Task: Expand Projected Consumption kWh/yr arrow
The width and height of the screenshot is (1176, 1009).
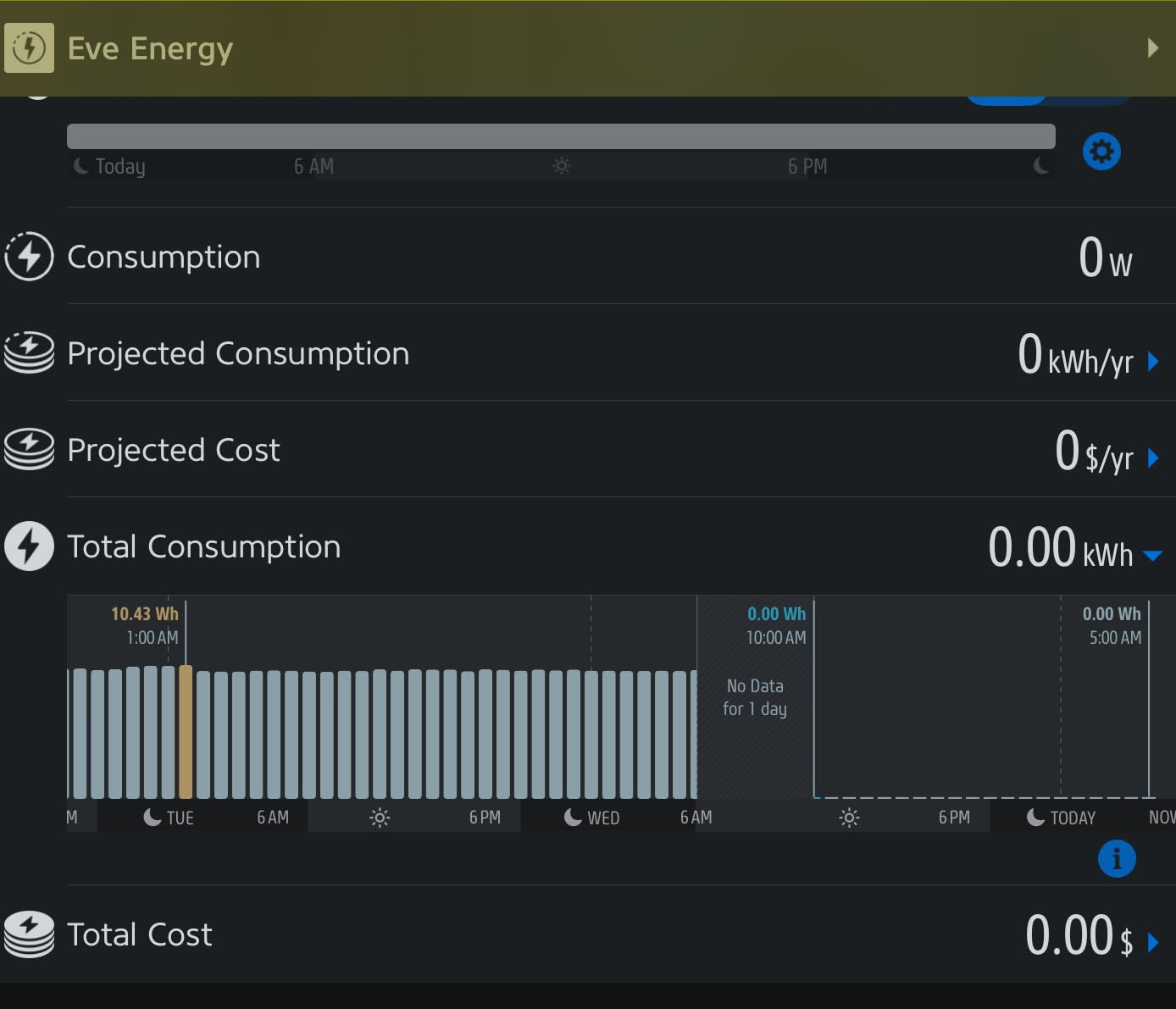Action: click(x=1153, y=362)
